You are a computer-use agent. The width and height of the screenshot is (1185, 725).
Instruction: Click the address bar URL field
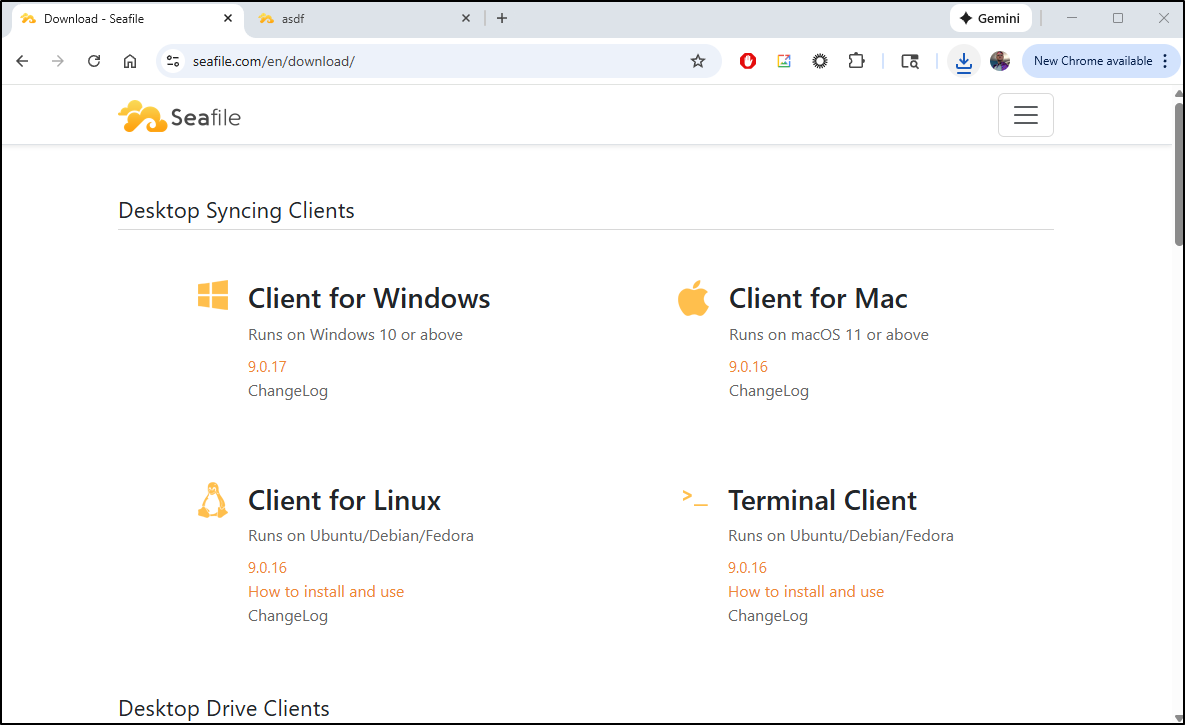point(430,61)
